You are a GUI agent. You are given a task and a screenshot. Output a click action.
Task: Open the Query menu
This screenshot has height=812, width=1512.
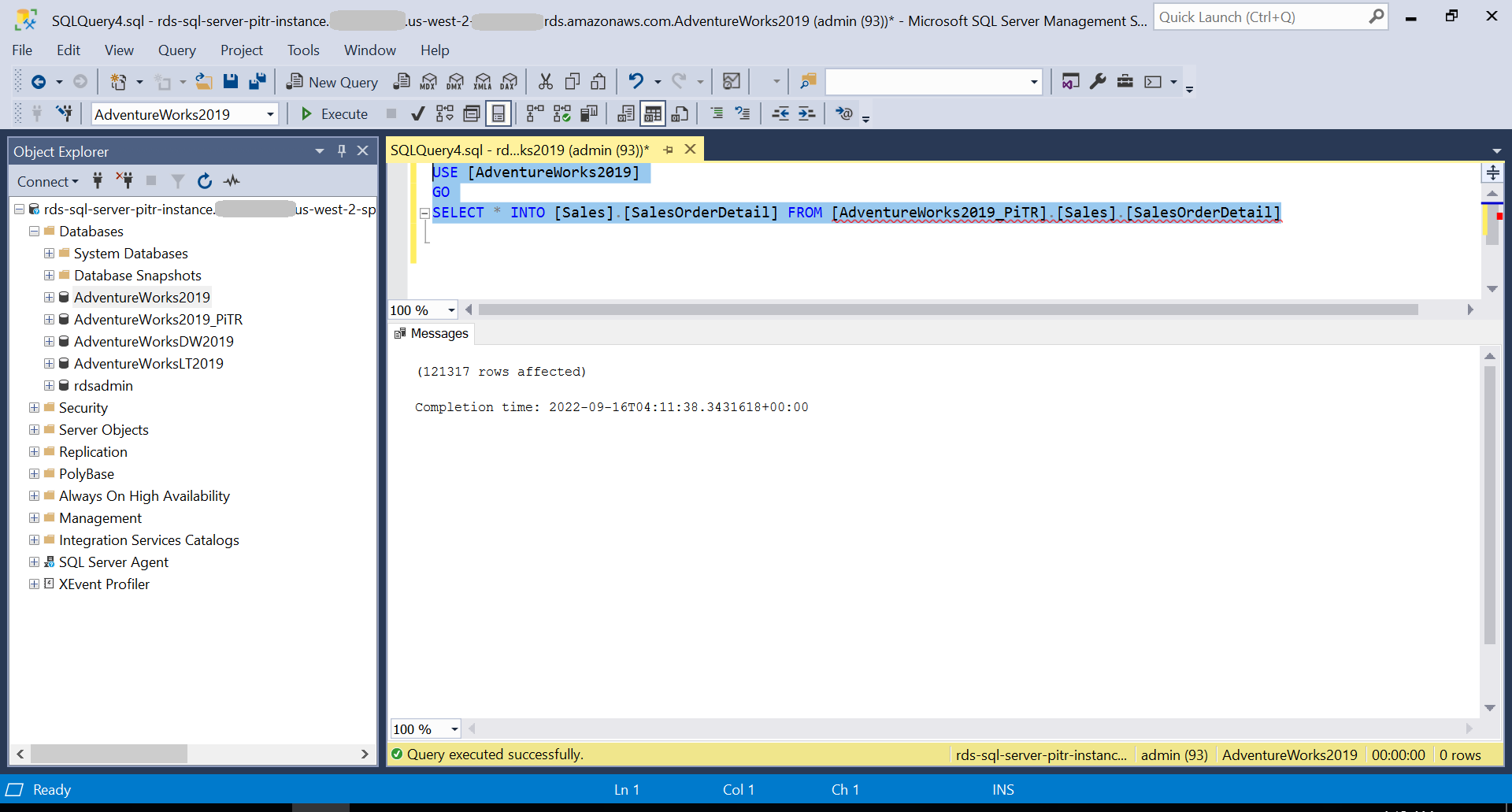[x=176, y=50]
